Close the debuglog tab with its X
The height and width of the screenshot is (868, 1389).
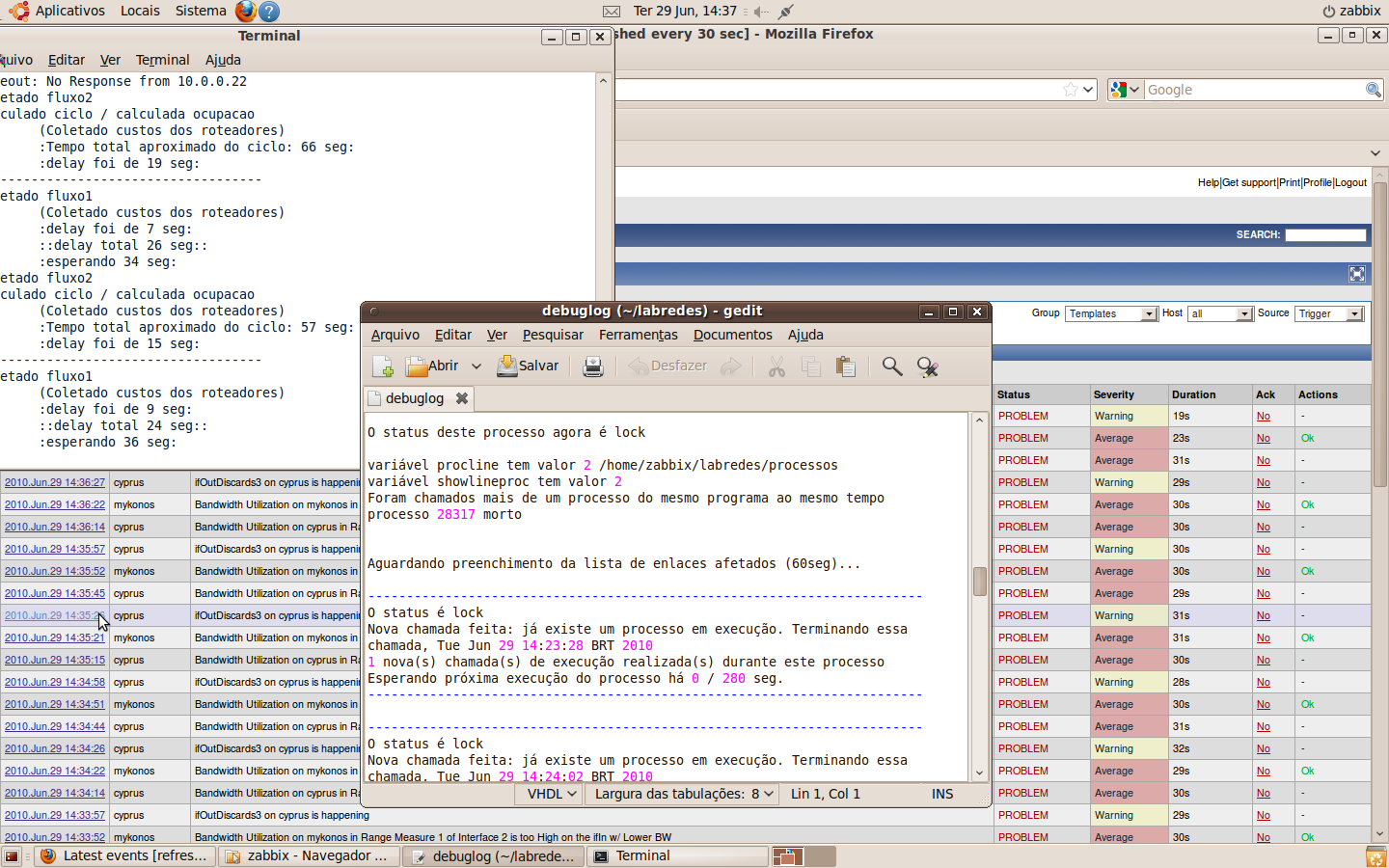tap(462, 398)
